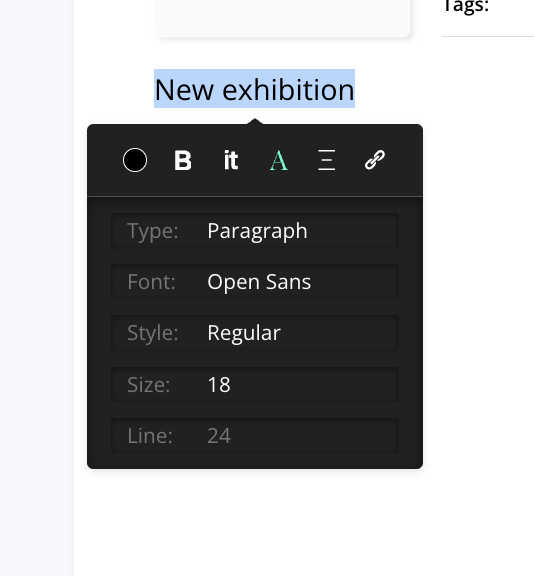Click the "Tags:" label in the side panel
The width and height of the screenshot is (534, 576).
coord(466,6)
